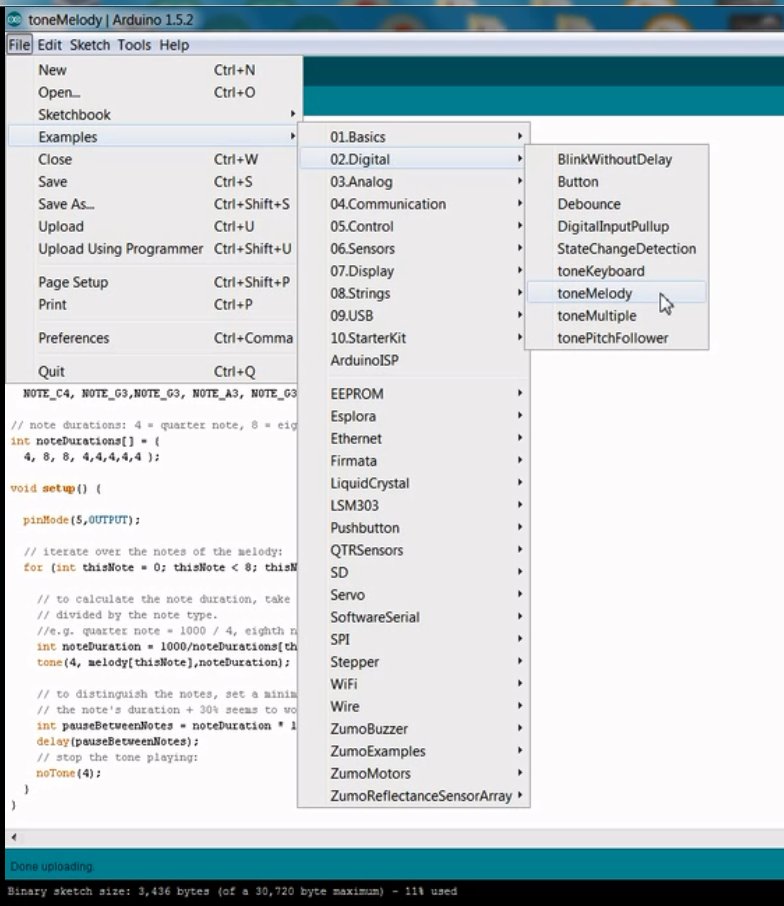Expand the 05.Control examples submenu
Image resolution: width=784 pixels, height=906 pixels.
pos(414,226)
